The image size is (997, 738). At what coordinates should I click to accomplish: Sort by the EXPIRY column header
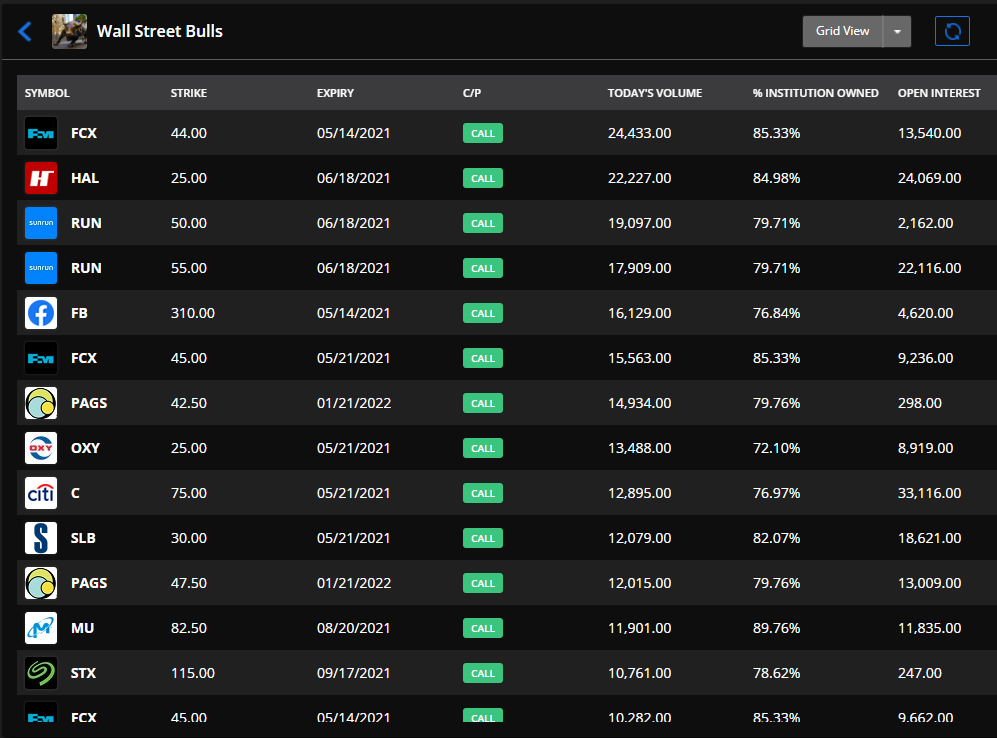335,93
